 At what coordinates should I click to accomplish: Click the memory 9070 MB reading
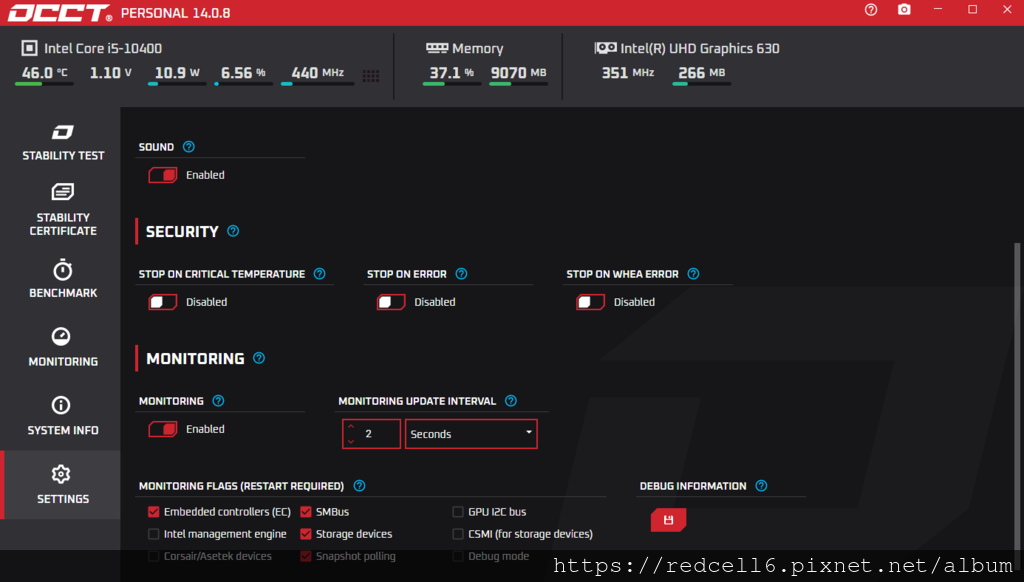[x=519, y=73]
